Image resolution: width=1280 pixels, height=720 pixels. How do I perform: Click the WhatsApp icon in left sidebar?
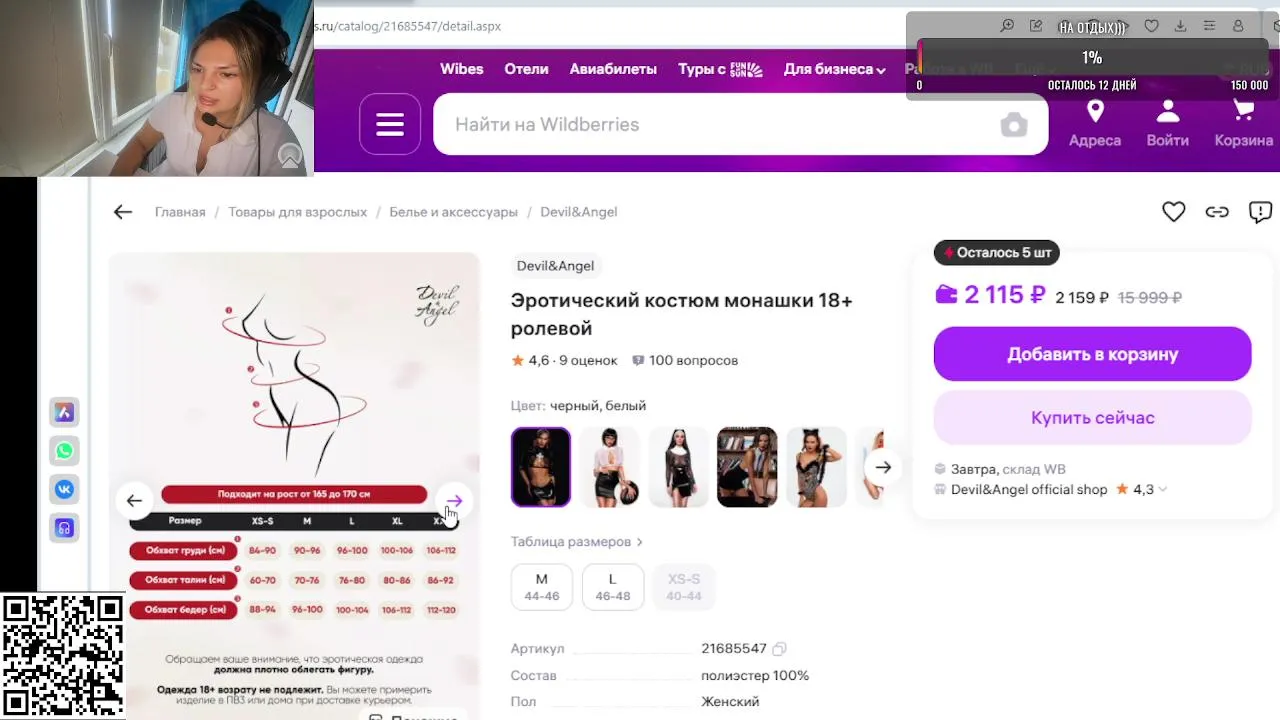click(64, 451)
